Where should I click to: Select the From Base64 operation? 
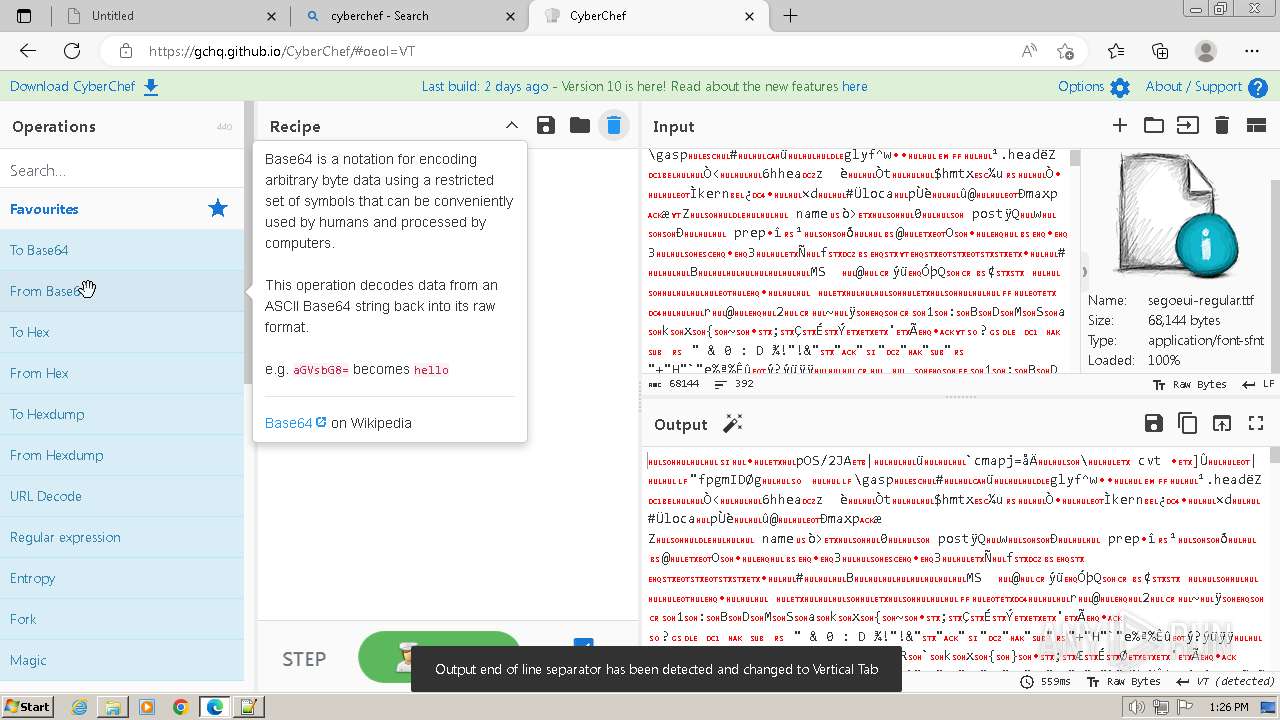(122, 291)
